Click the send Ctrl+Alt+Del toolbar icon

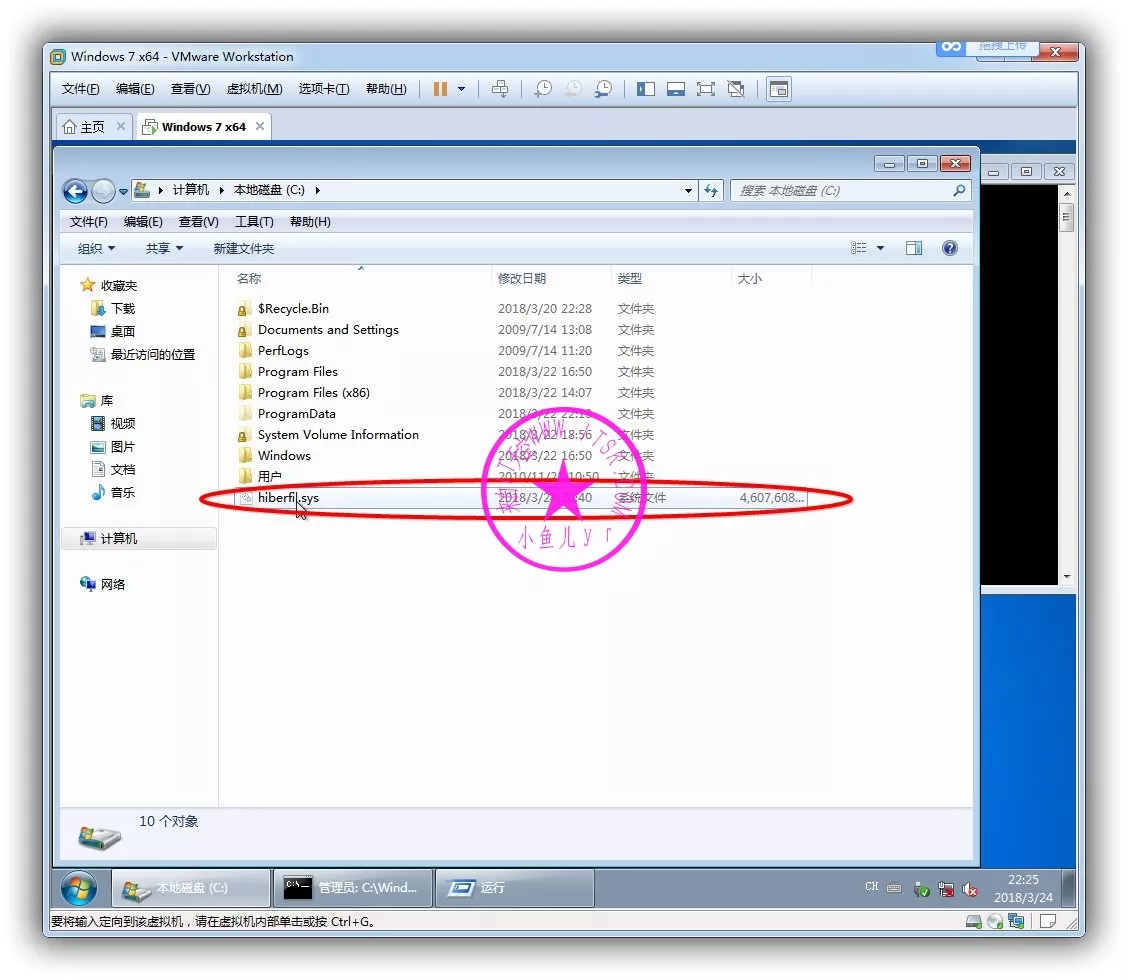coord(501,89)
